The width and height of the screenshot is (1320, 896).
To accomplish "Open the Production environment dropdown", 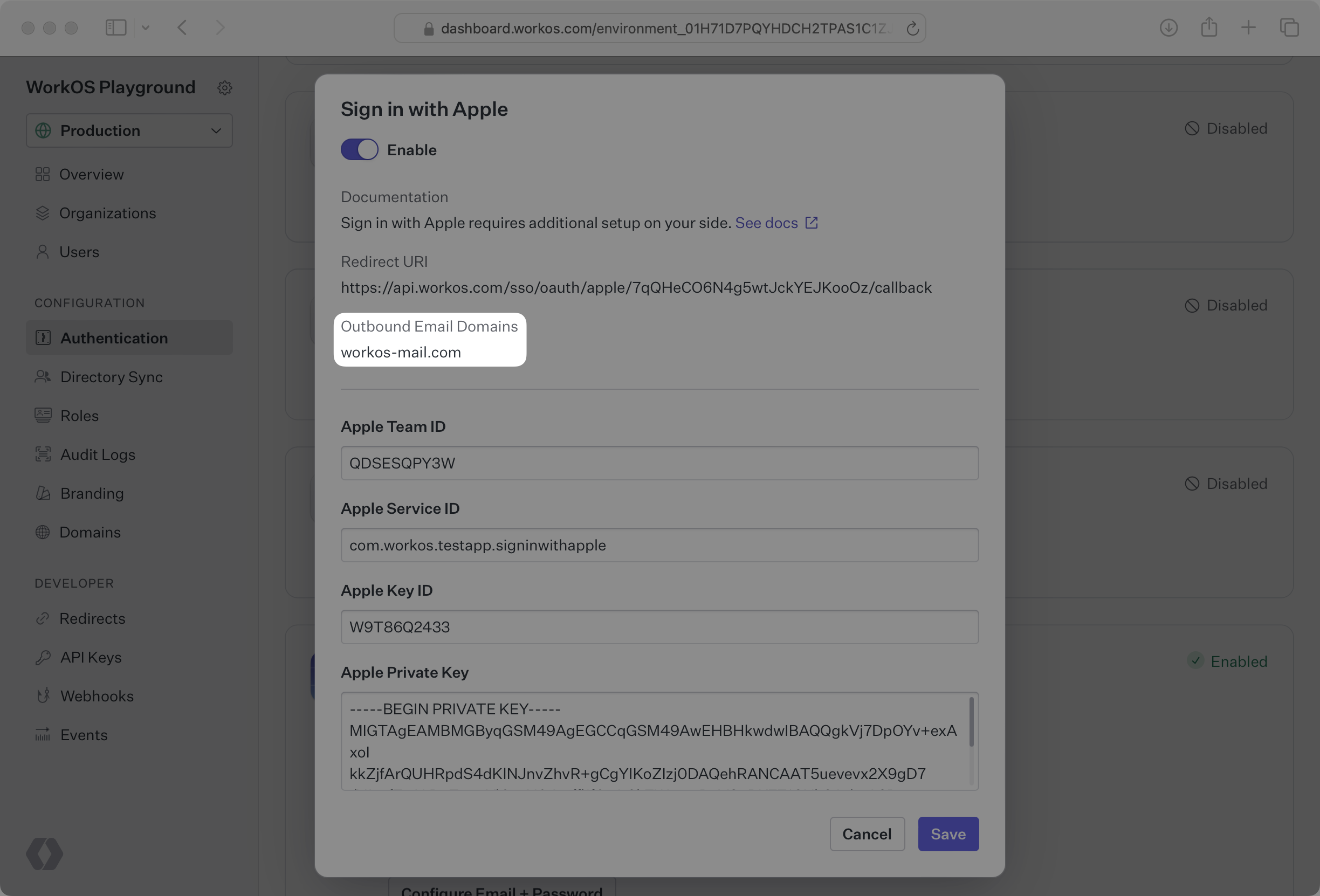I will point(129,130).
